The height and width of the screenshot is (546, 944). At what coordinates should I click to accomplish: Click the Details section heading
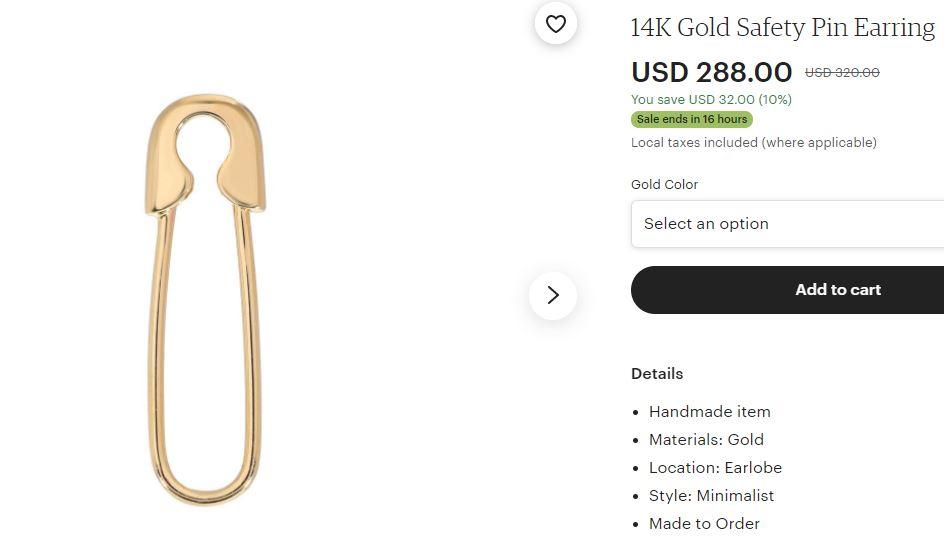click(x=657, y=374)
